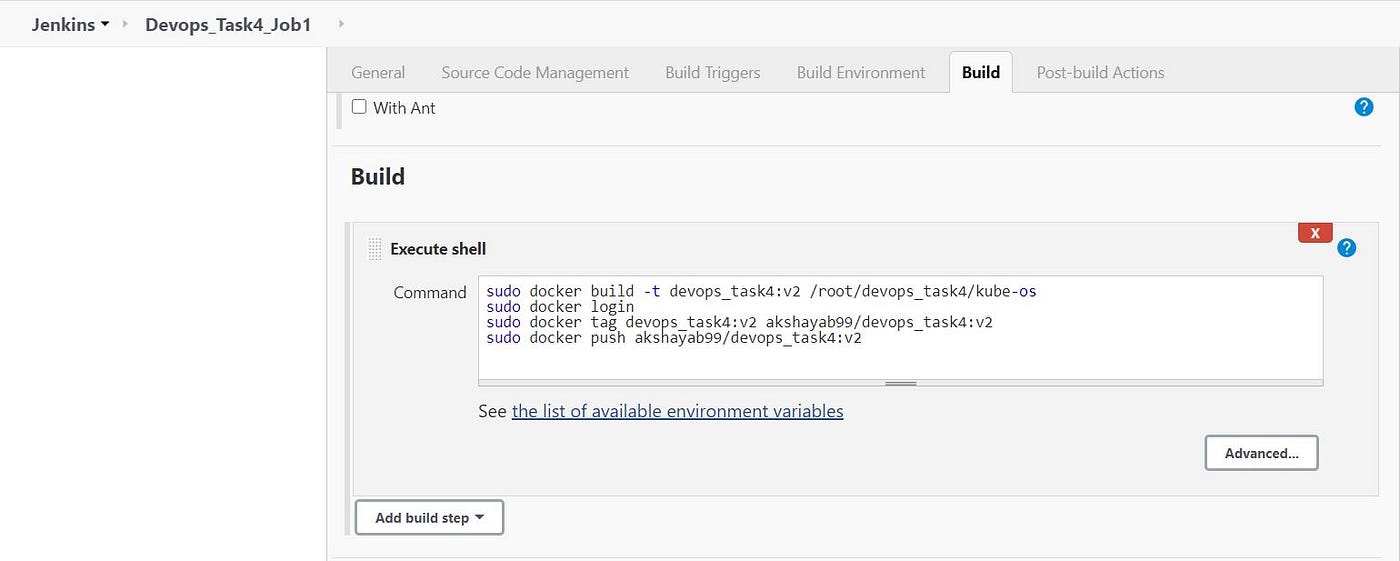Open the Source Code Management tab
The height and width of the screenshot is (561, 1400).
pos(535,72)
